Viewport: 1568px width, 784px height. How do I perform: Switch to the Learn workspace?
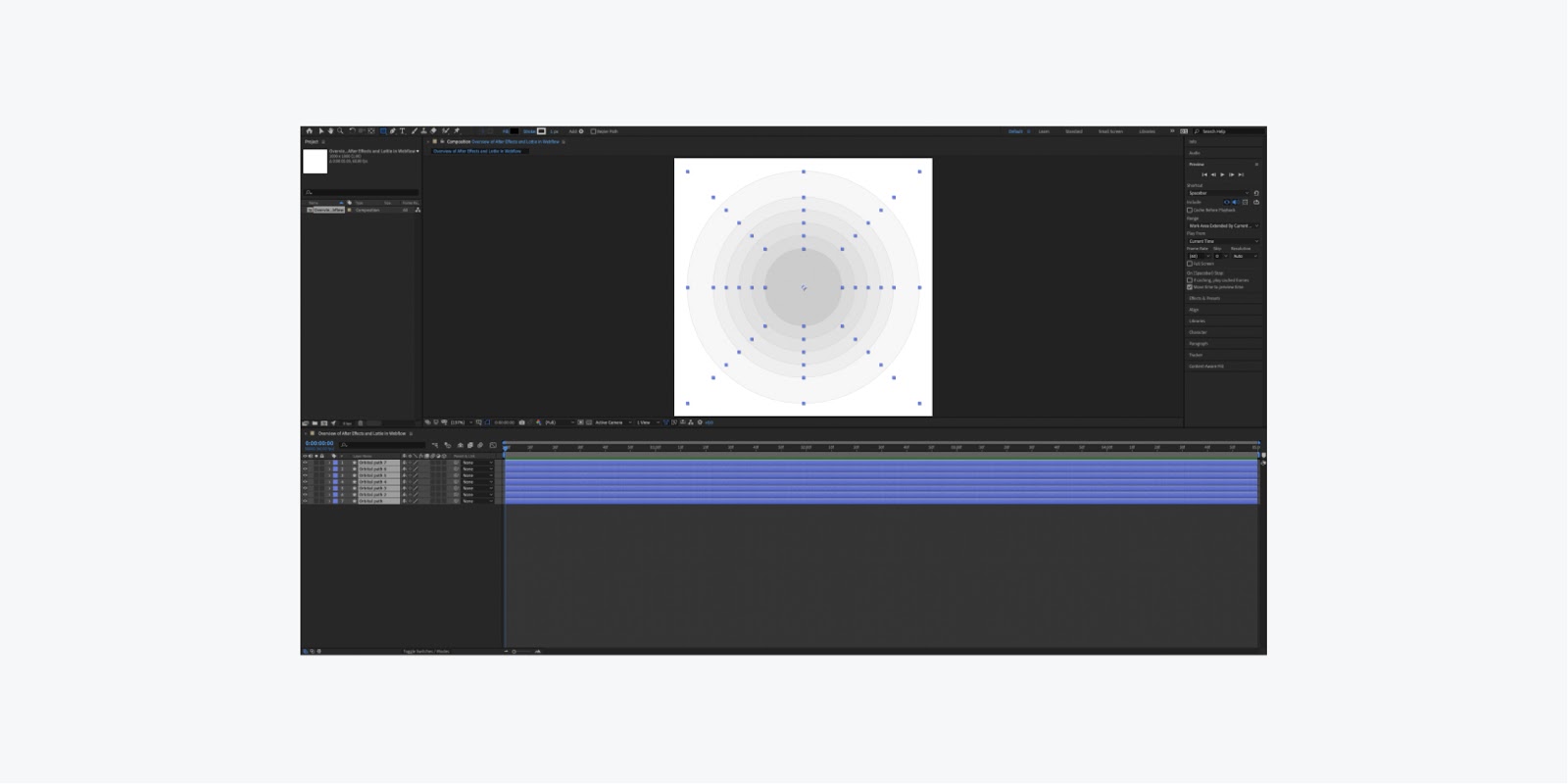1044,131
